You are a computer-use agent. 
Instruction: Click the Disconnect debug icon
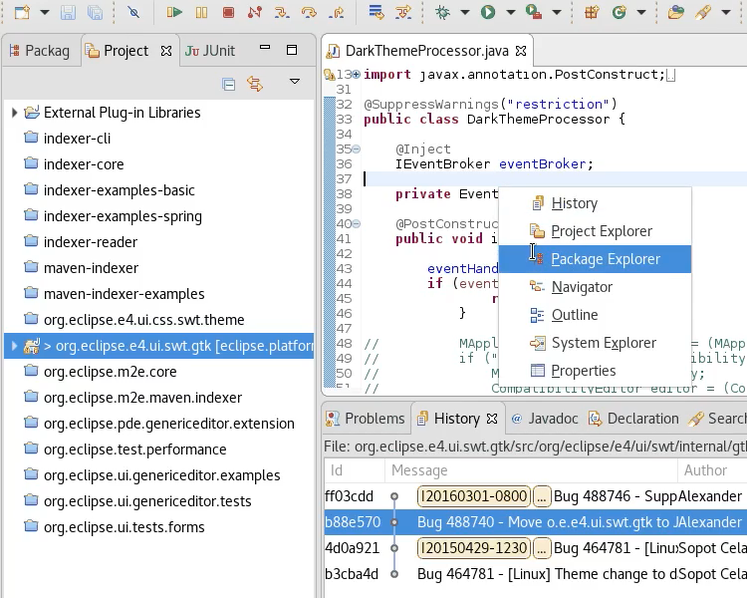click(255, 12)
